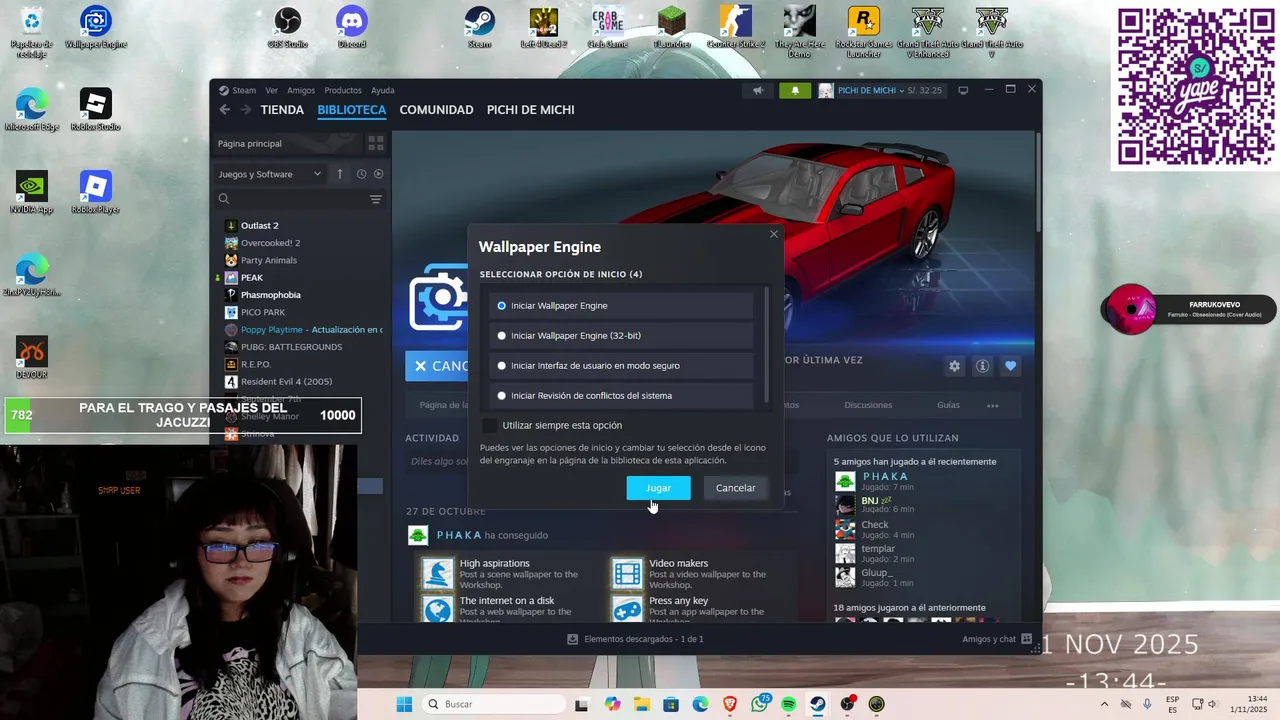Screen dimensions: 1280x720
Task: Click the library search field
Action: 290,199
